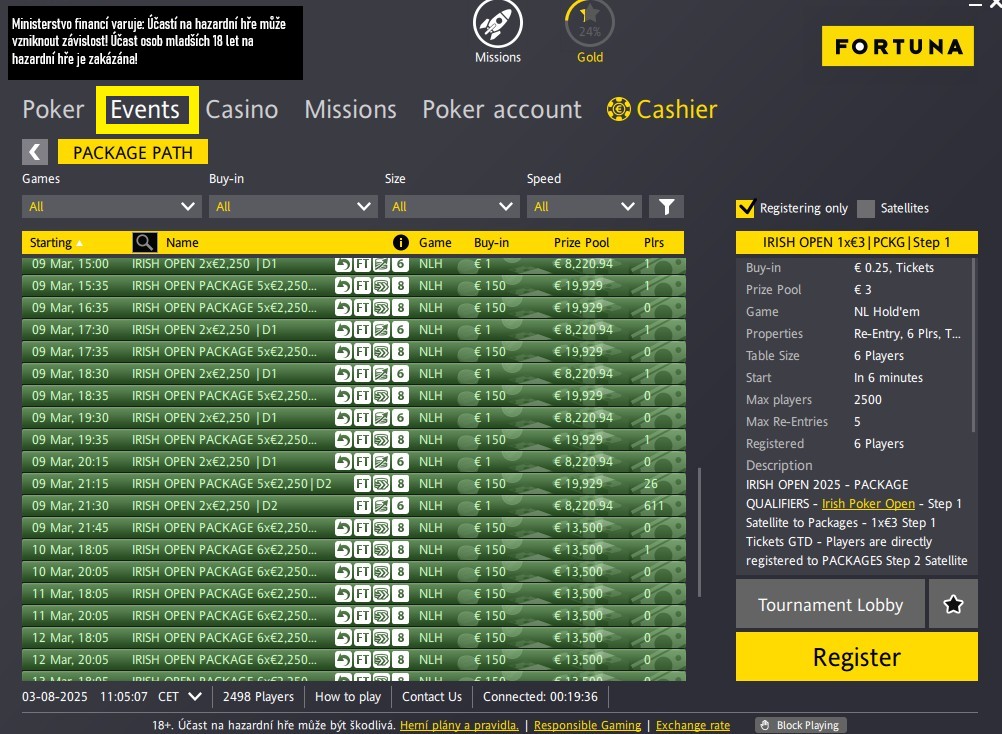
Task: Select the Events tab
Action: click(x=145, y=109)
